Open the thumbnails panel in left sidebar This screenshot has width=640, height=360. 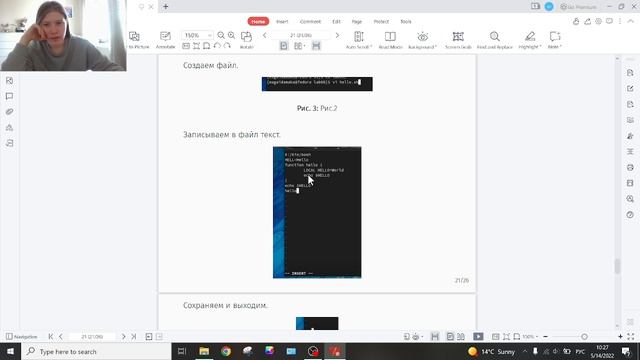[9, 80]
